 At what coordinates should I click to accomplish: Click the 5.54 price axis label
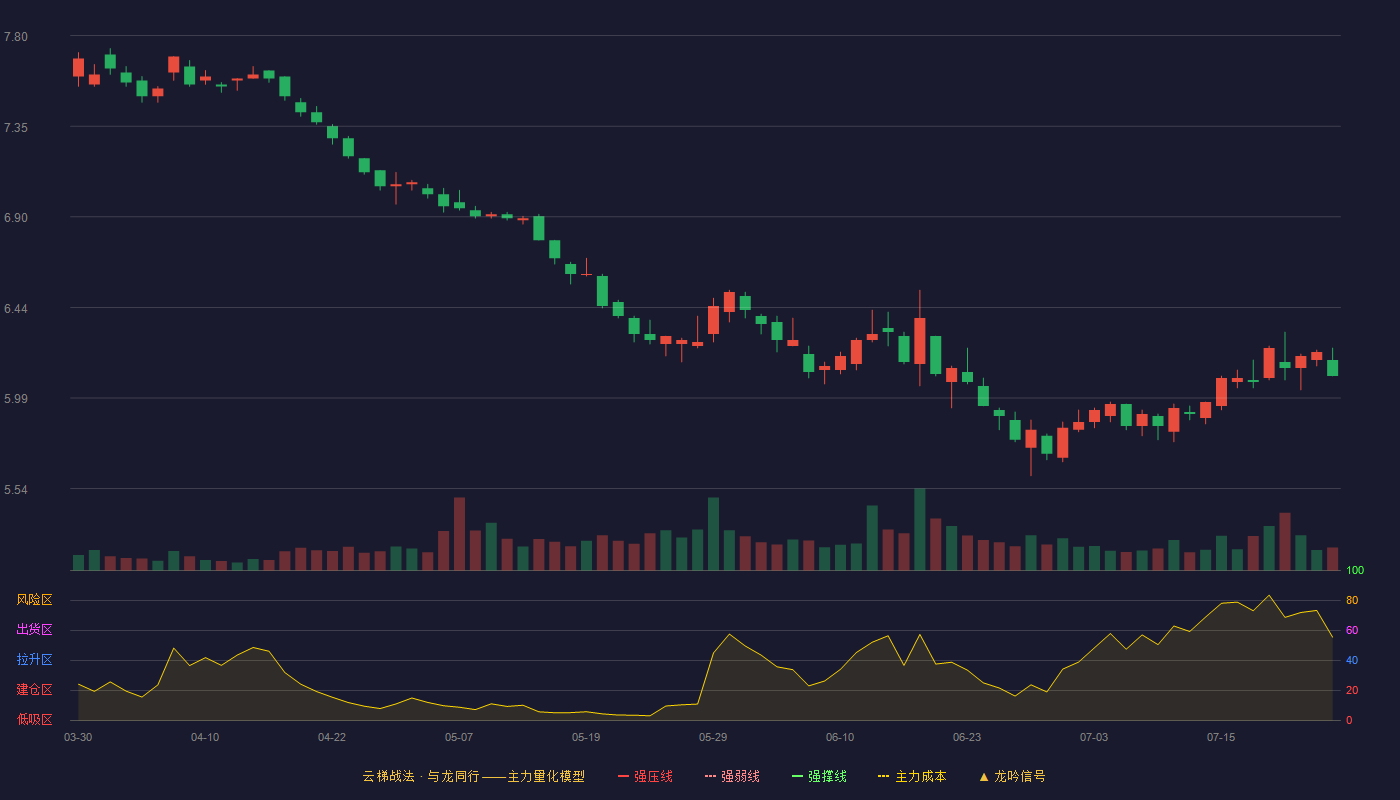pos(15,490)
